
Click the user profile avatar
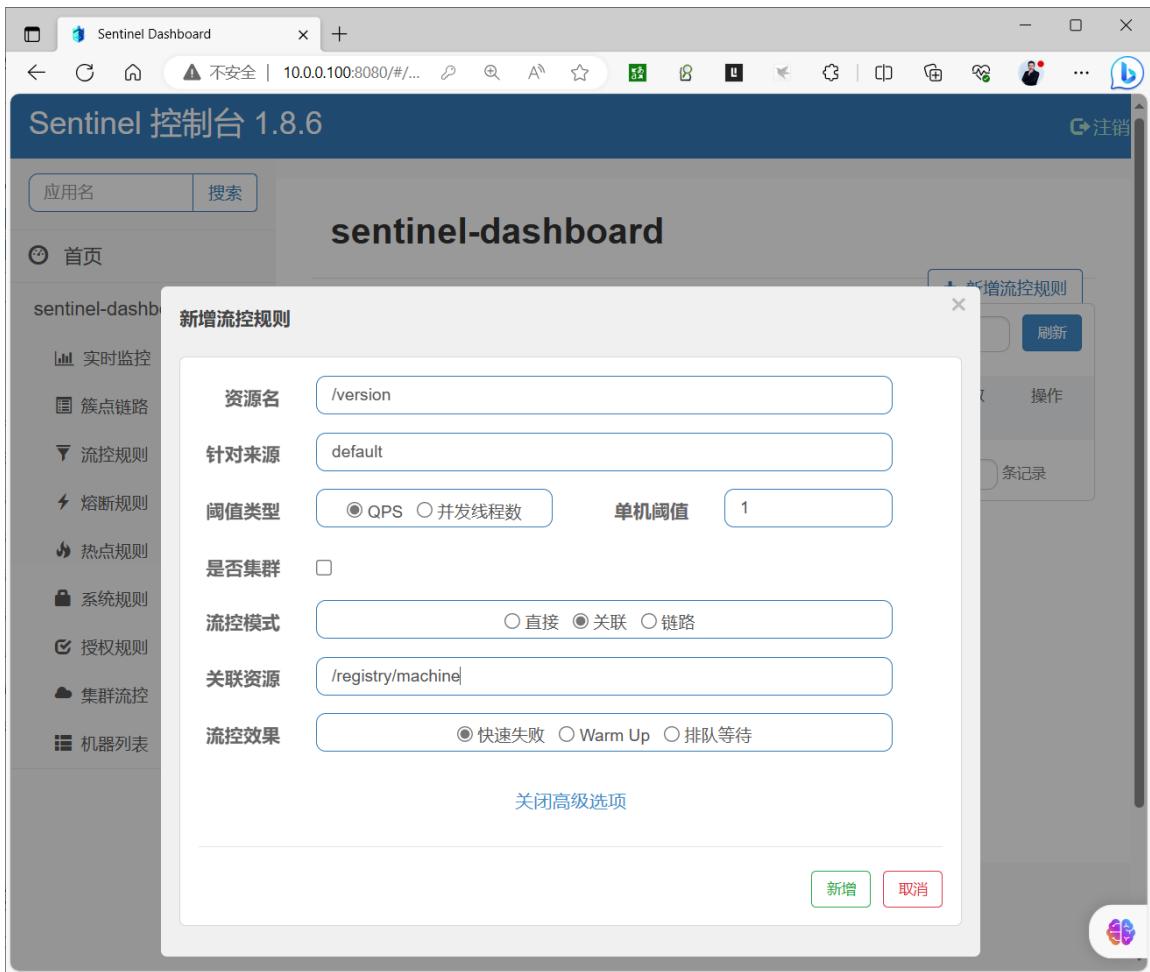1031,72
